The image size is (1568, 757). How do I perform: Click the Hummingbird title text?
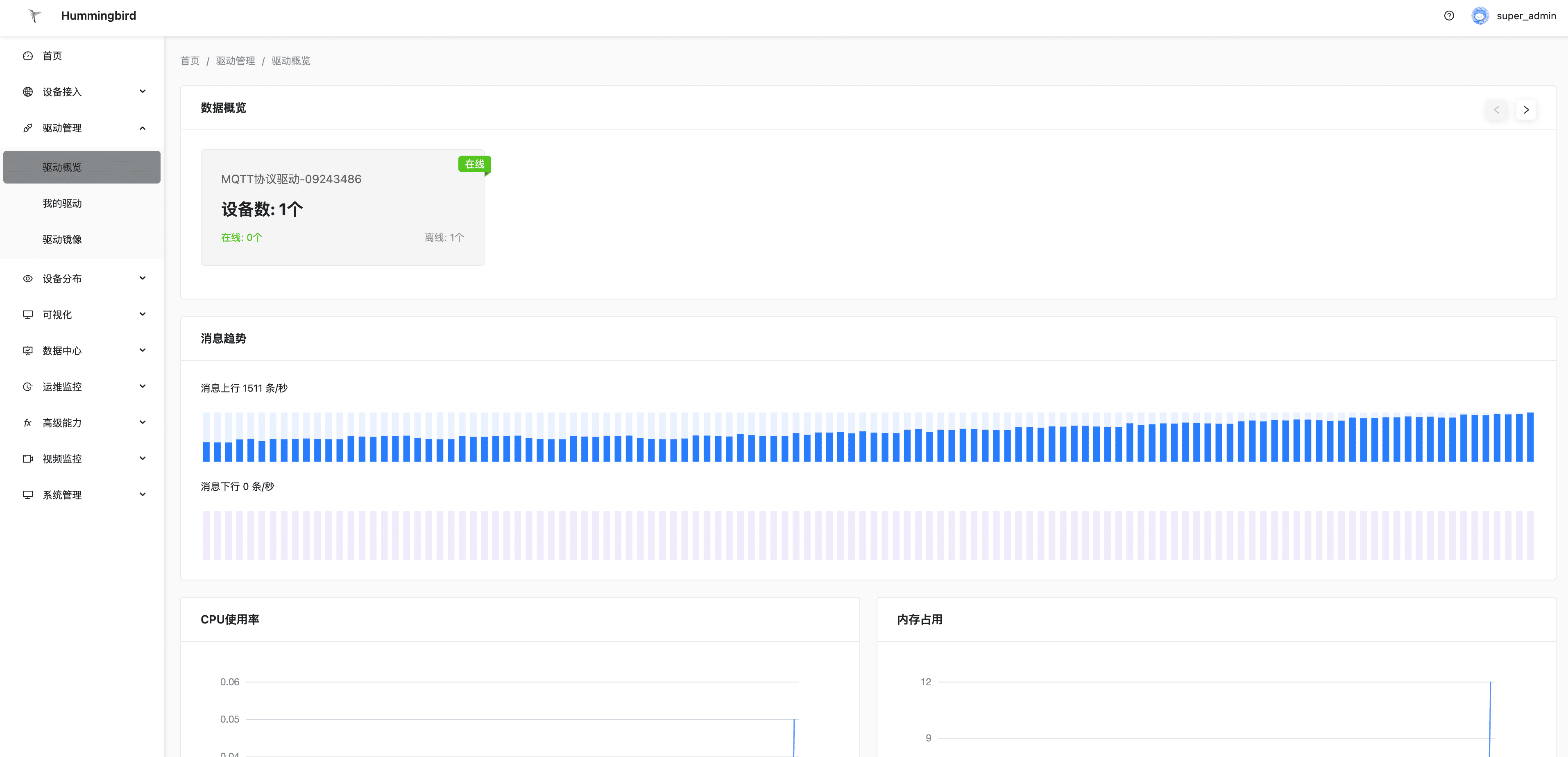click(x=99, y=16)
